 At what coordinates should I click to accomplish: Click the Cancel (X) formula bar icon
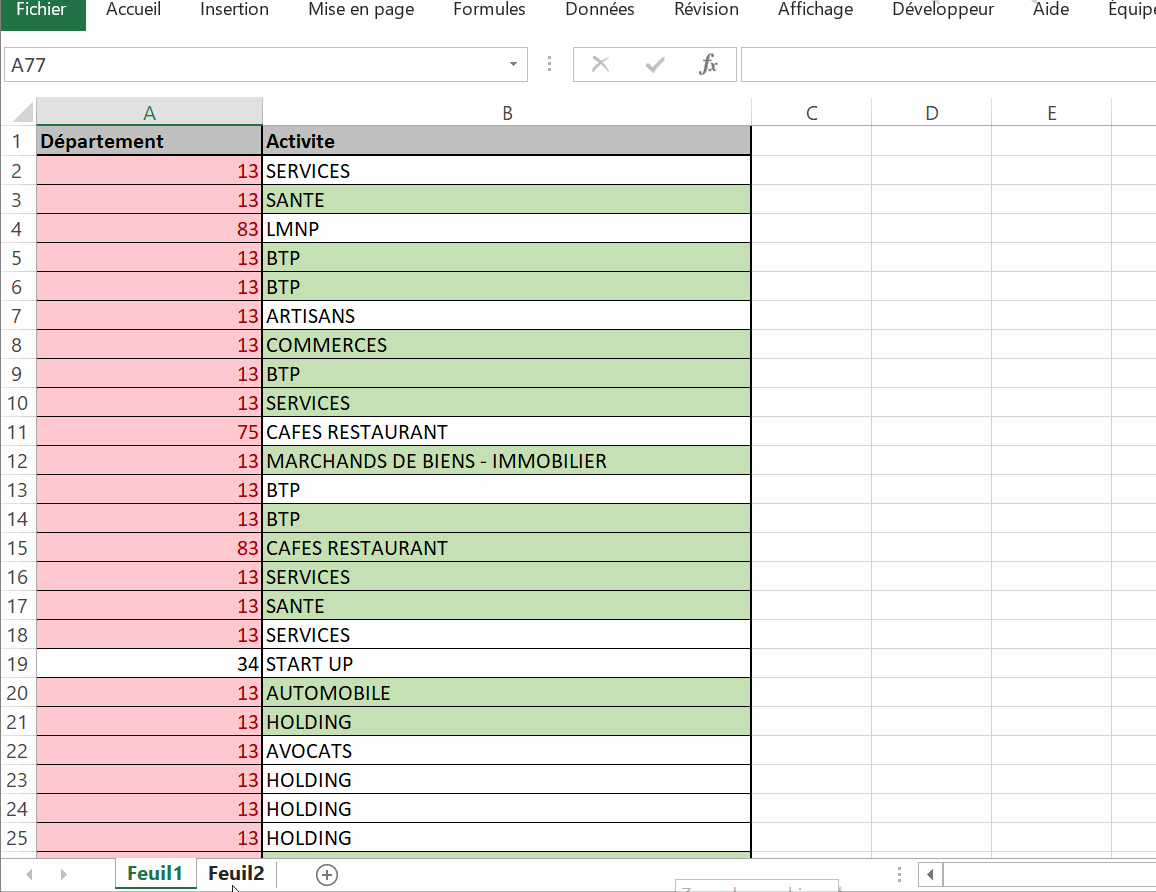point(601,65)
